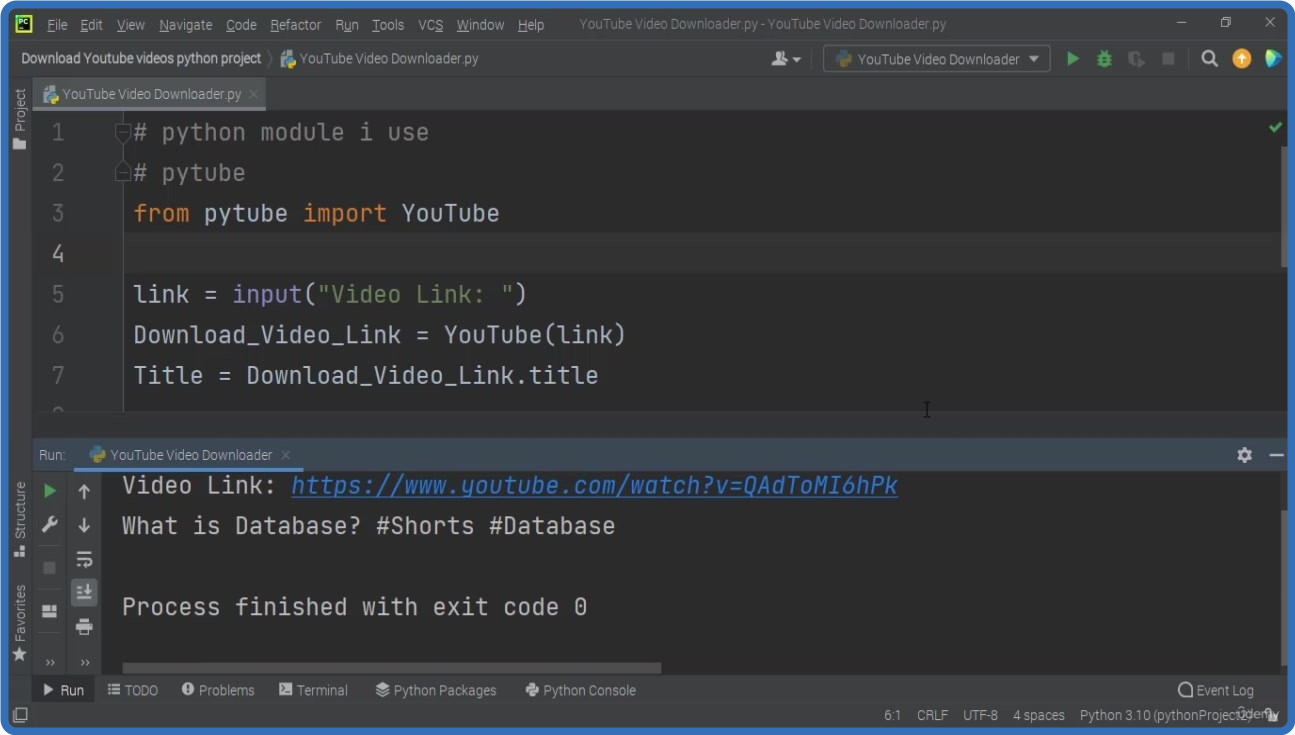Click the Run tab in bottom bar

click(x=64, y=690)
